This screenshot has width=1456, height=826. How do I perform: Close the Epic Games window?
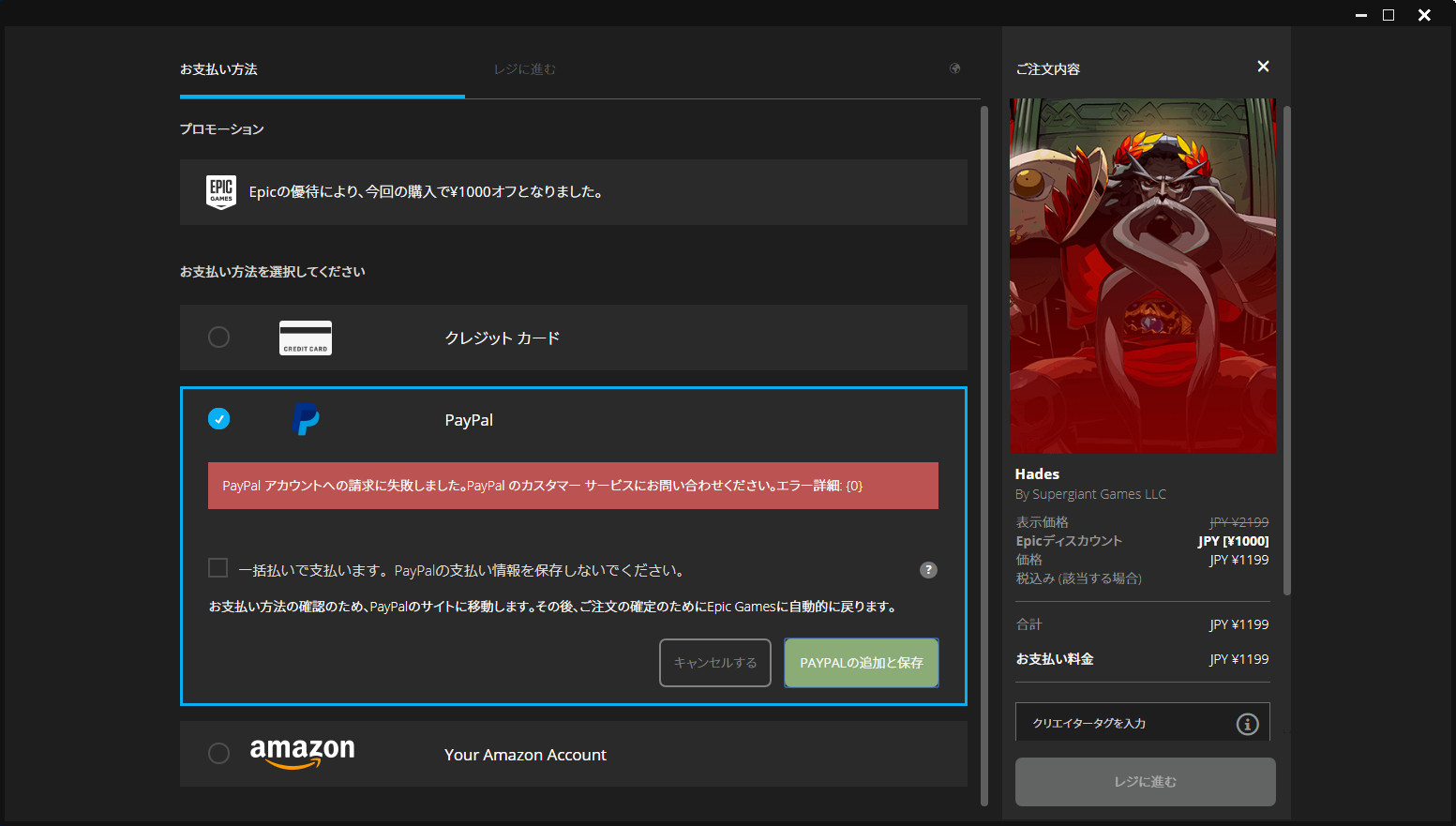tap(1424, 15)
